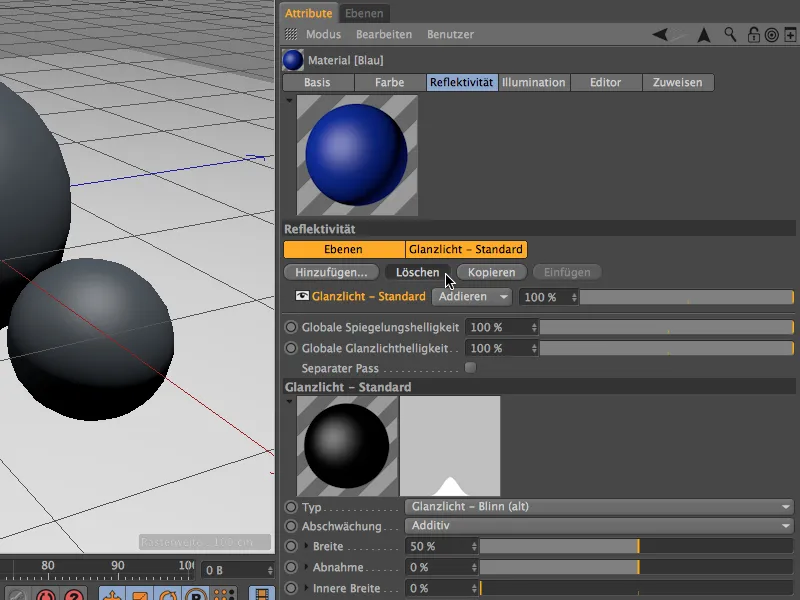Viewport: 800px width, 600px height.
Task: Open search with the magnifier icon
Action: pos(730,35)
